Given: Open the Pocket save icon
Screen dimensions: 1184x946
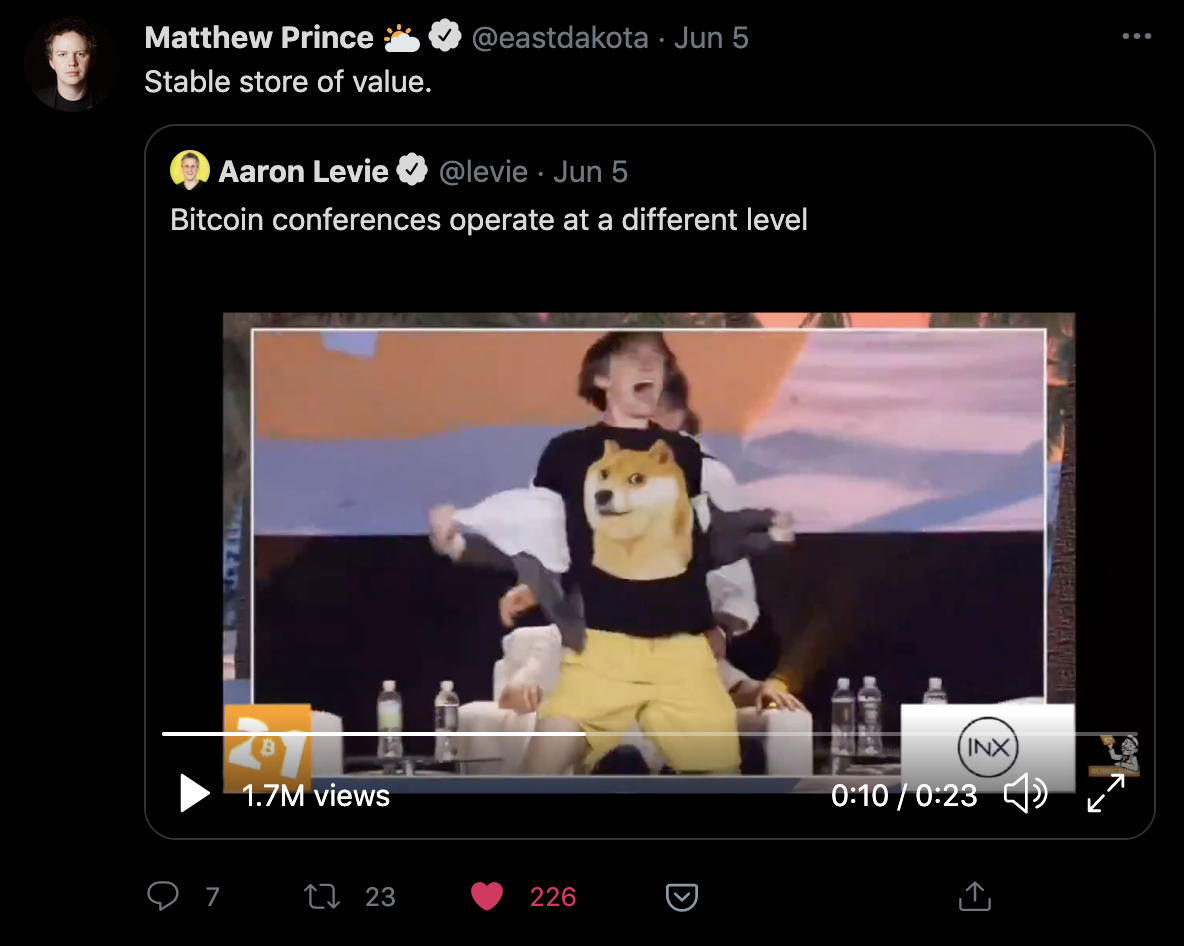Looking at the screenshot, I should pos(681,896).
